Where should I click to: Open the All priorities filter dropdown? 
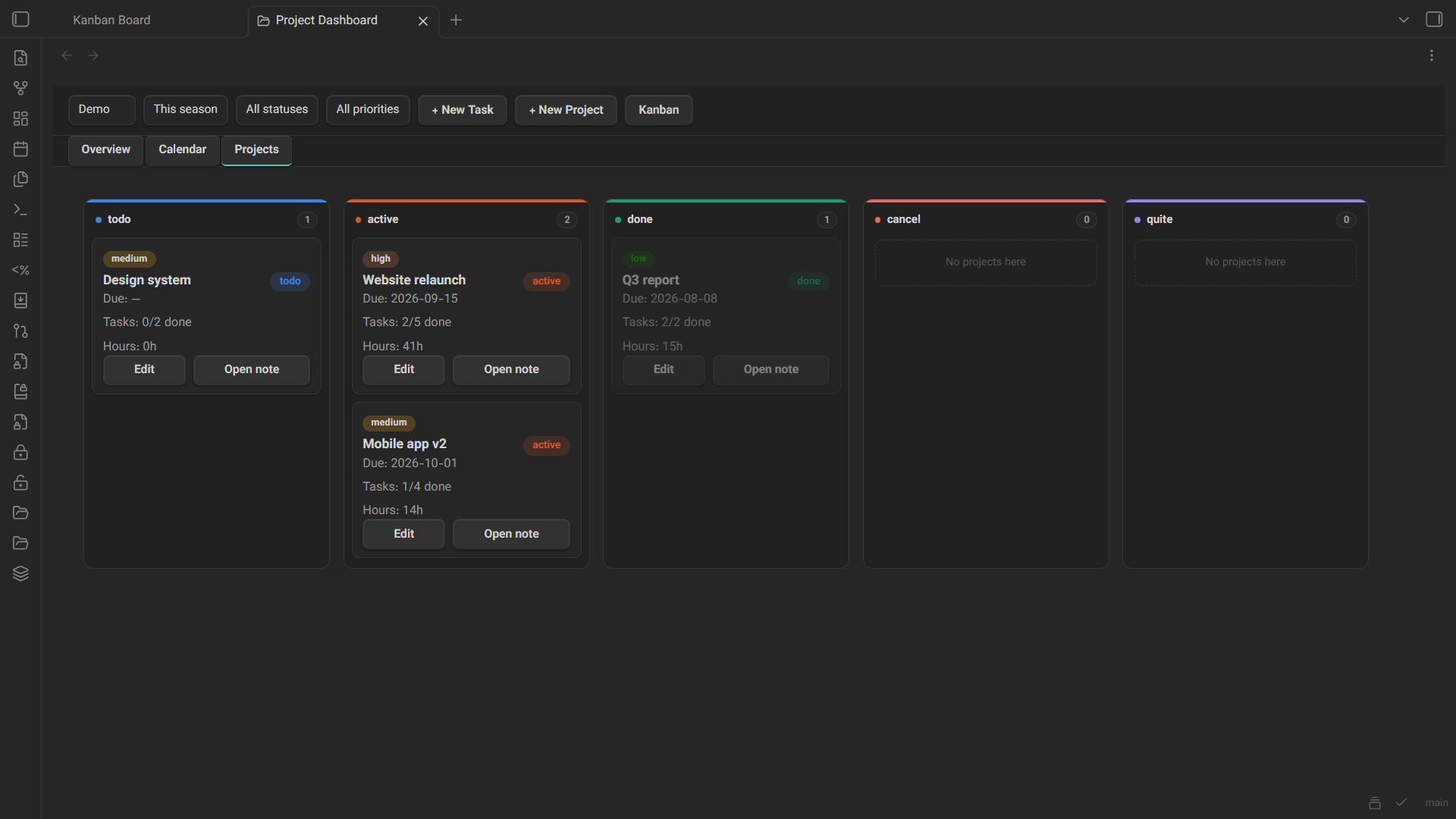pyautogui.click(x=368, y=109)
